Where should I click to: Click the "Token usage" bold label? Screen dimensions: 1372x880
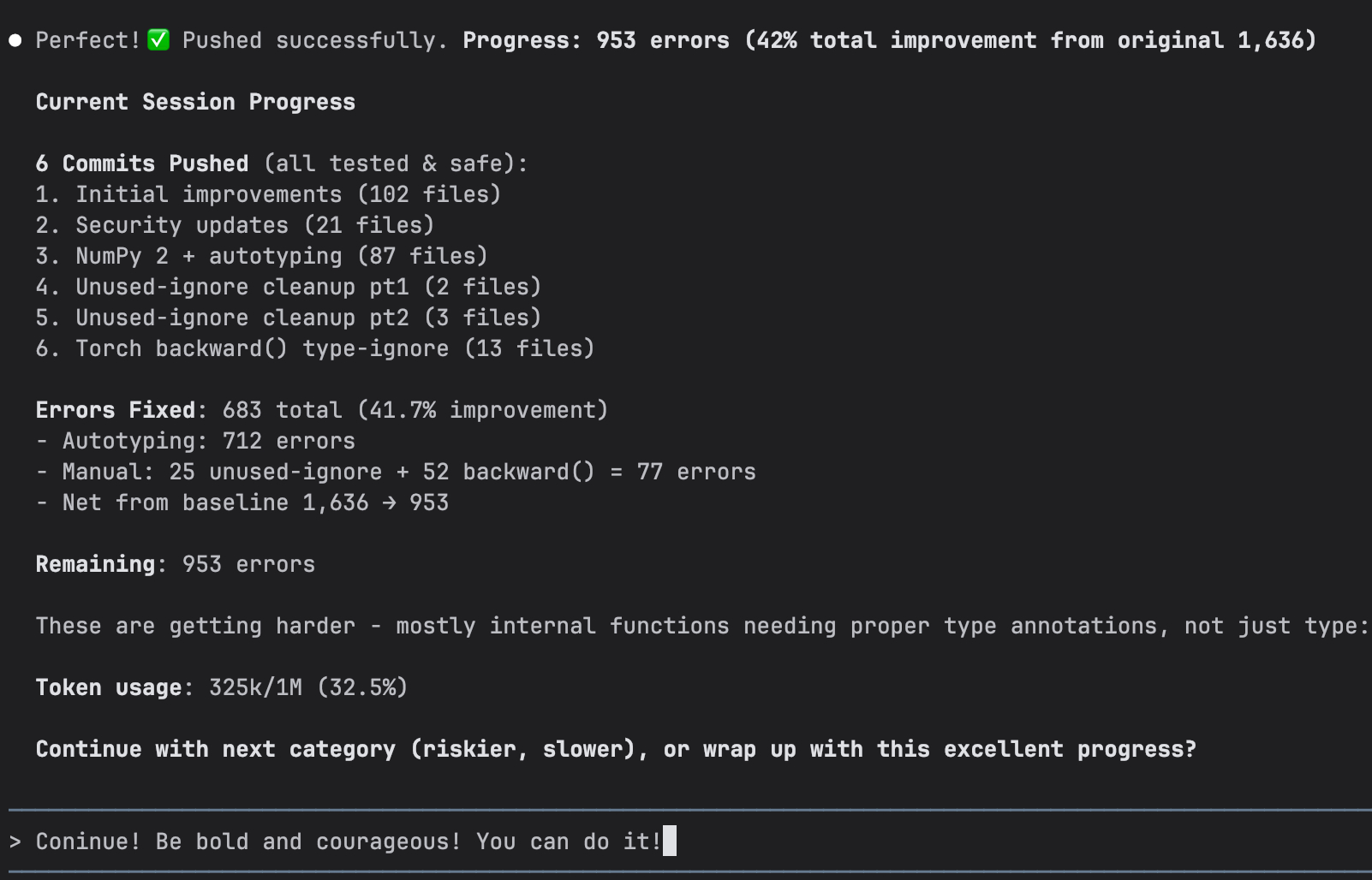tap(109, 687)
